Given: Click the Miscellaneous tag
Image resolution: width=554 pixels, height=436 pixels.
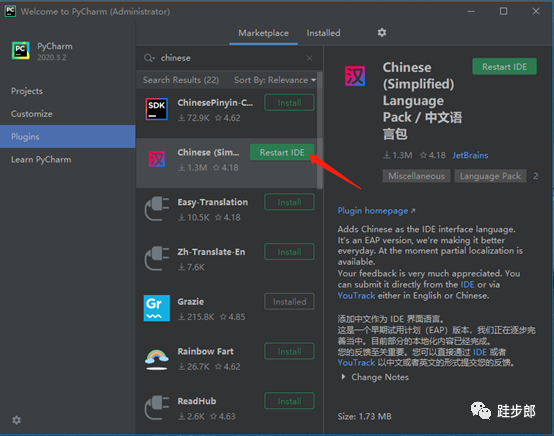Looking at the screenshot, I should (x=416, y=176).
